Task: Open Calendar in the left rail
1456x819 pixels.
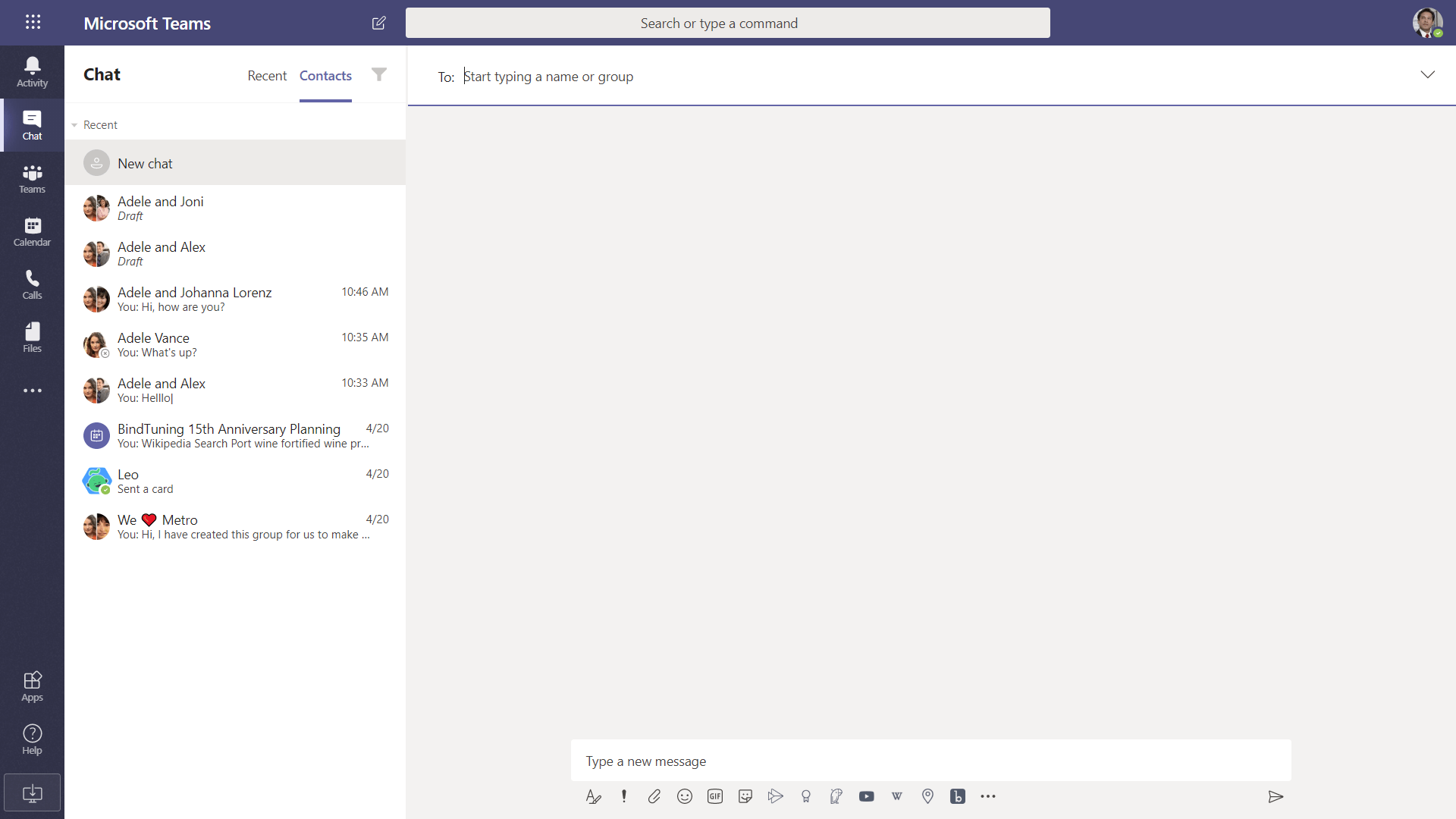Action: click(32, 231)
